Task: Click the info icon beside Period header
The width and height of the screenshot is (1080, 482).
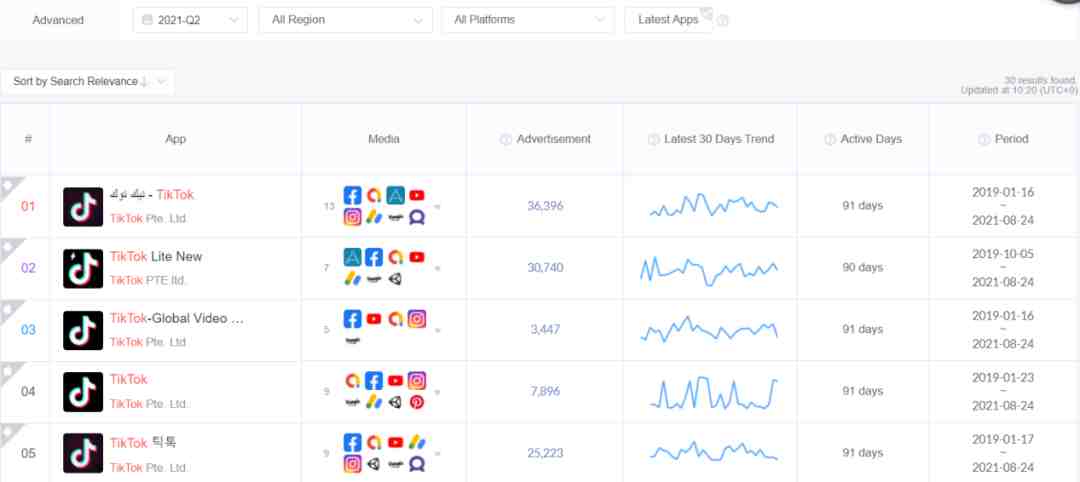Action: (x=984, y=139)
